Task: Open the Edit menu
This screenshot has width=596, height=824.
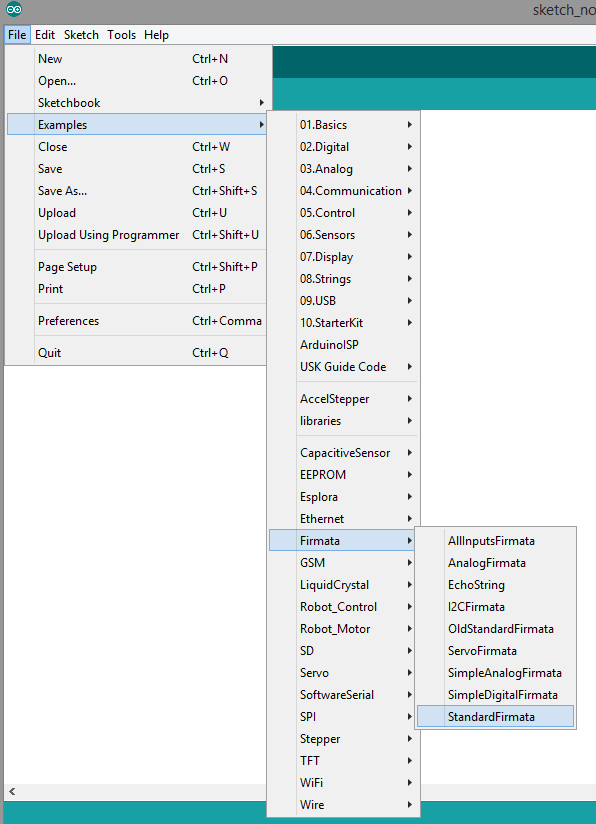Action: (x=45, y=35)
